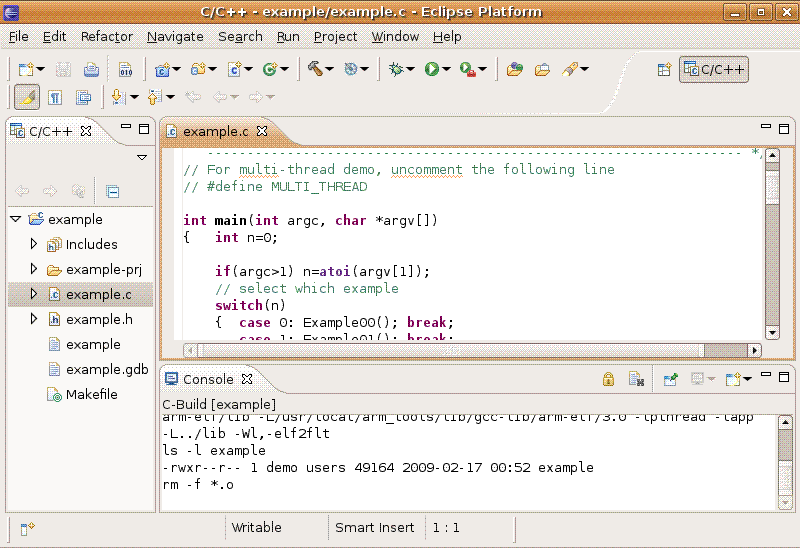The width and height of the screenshot is (800, 548).
Task: Open the New C project dropdown arrow
Action: point(177,69)
